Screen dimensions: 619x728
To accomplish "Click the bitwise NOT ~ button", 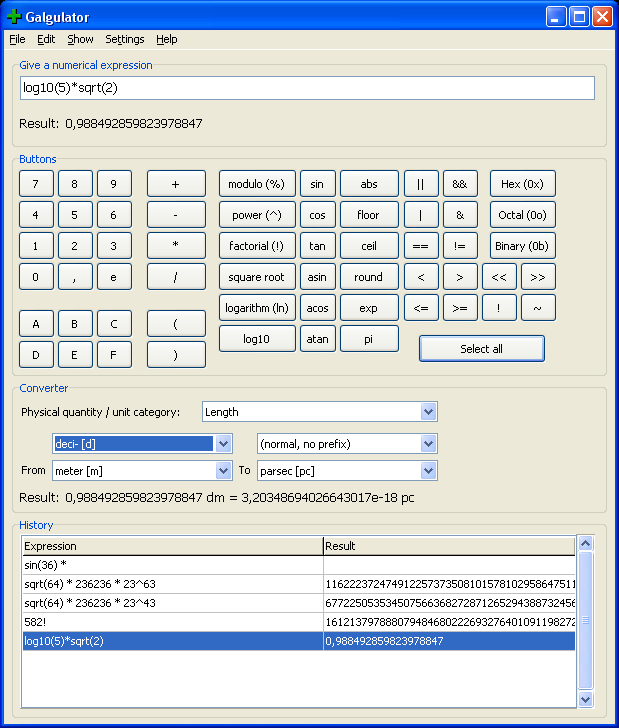I will click(537, 308).
